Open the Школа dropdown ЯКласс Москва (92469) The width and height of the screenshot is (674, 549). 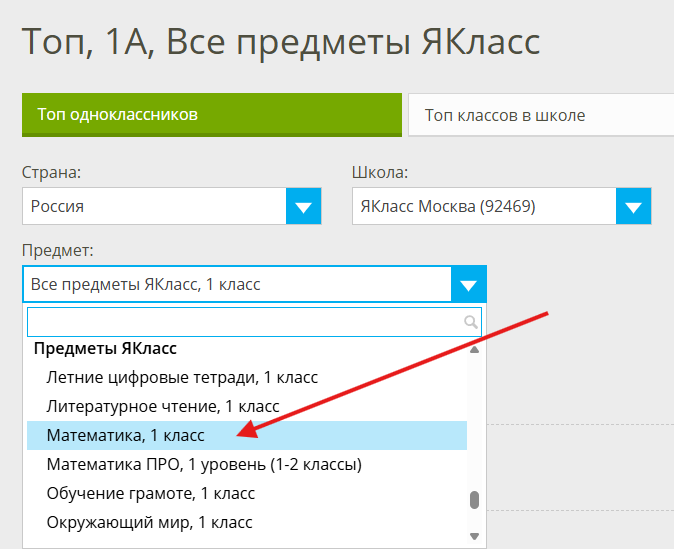(502, 206)
